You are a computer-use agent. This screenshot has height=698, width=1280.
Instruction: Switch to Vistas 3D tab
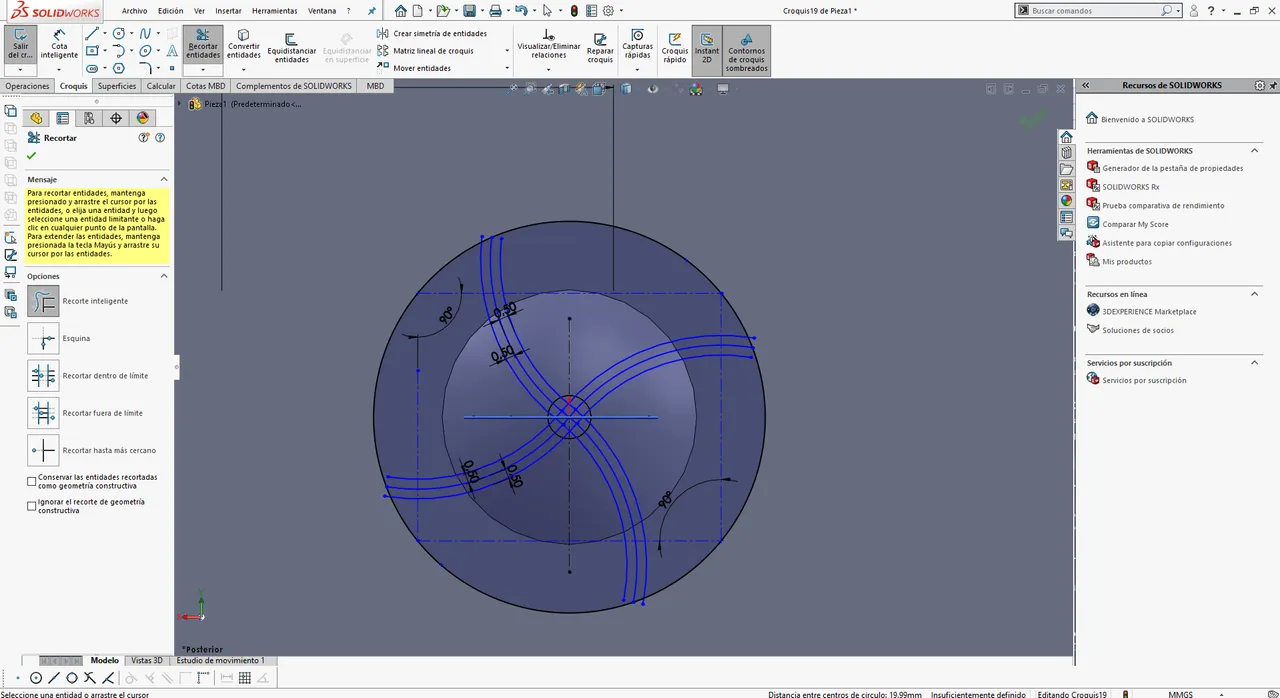point(147,661)
